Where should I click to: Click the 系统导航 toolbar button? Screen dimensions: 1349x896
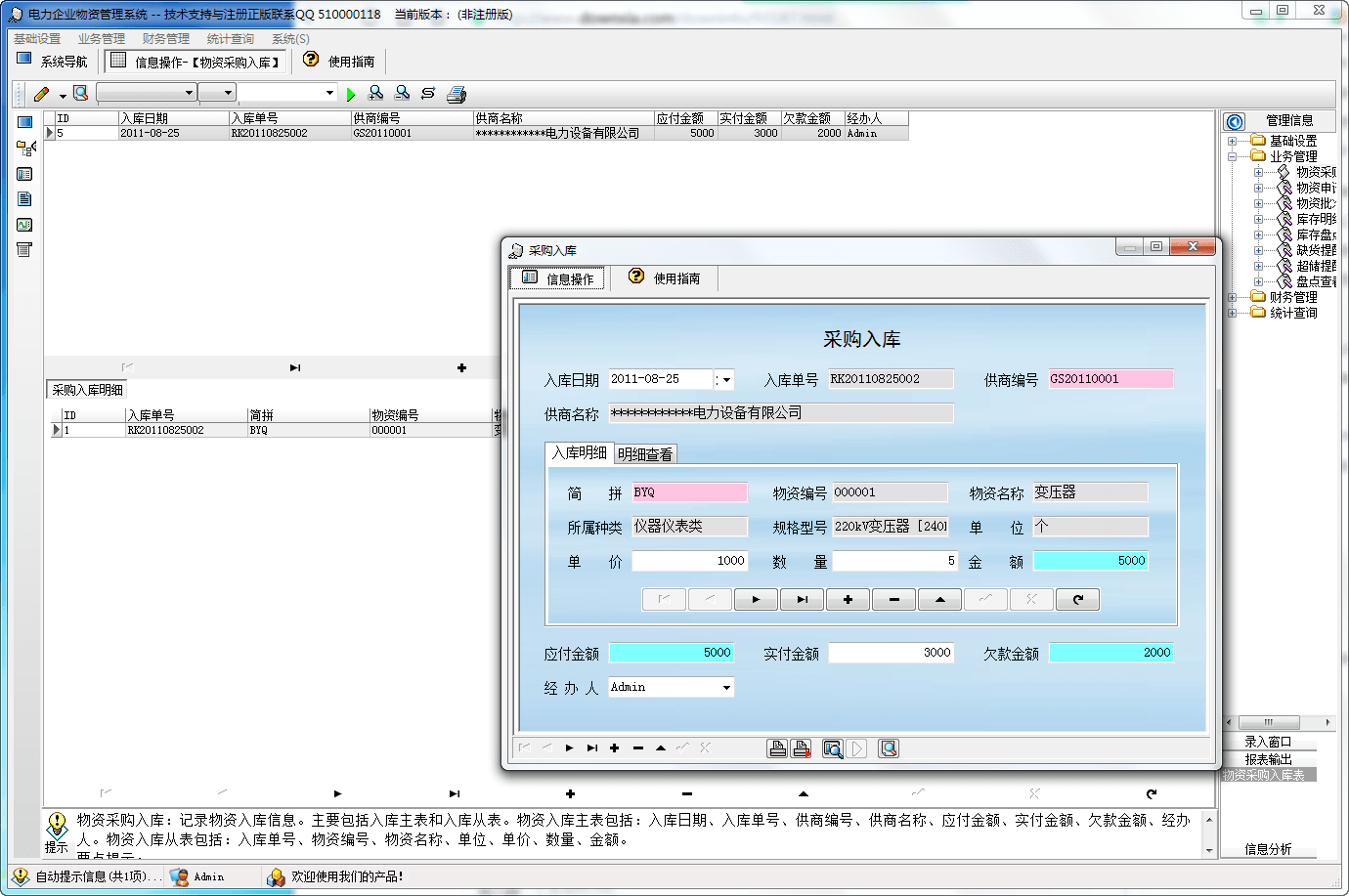(x=53, y=62)
